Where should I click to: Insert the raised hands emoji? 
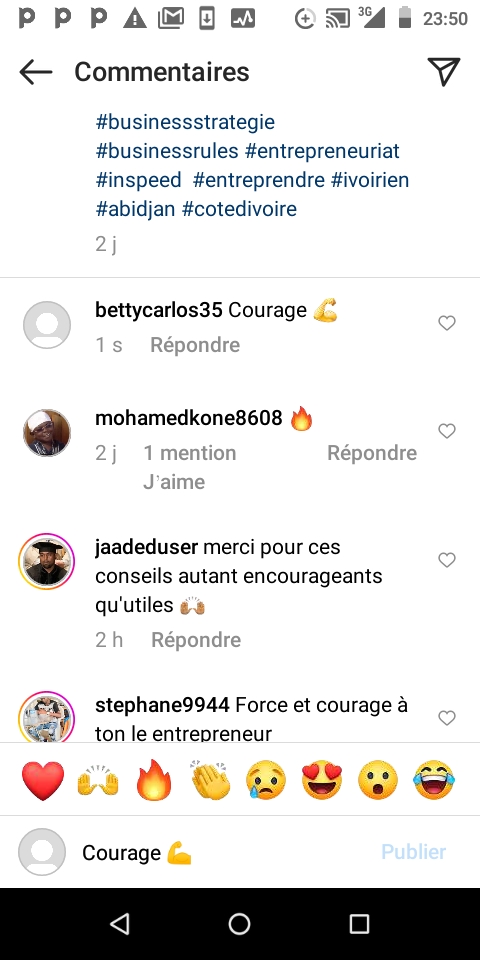(98, 781)
